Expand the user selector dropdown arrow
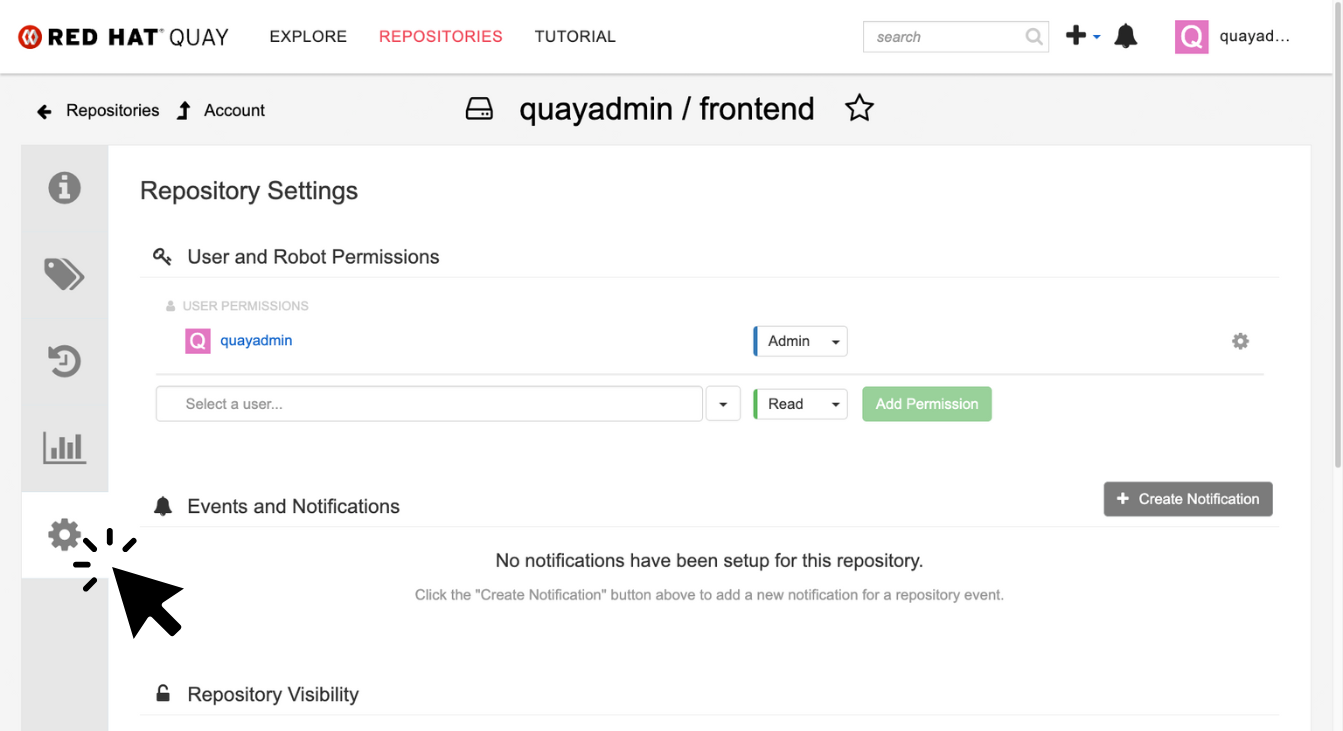 tap(723, 404)
